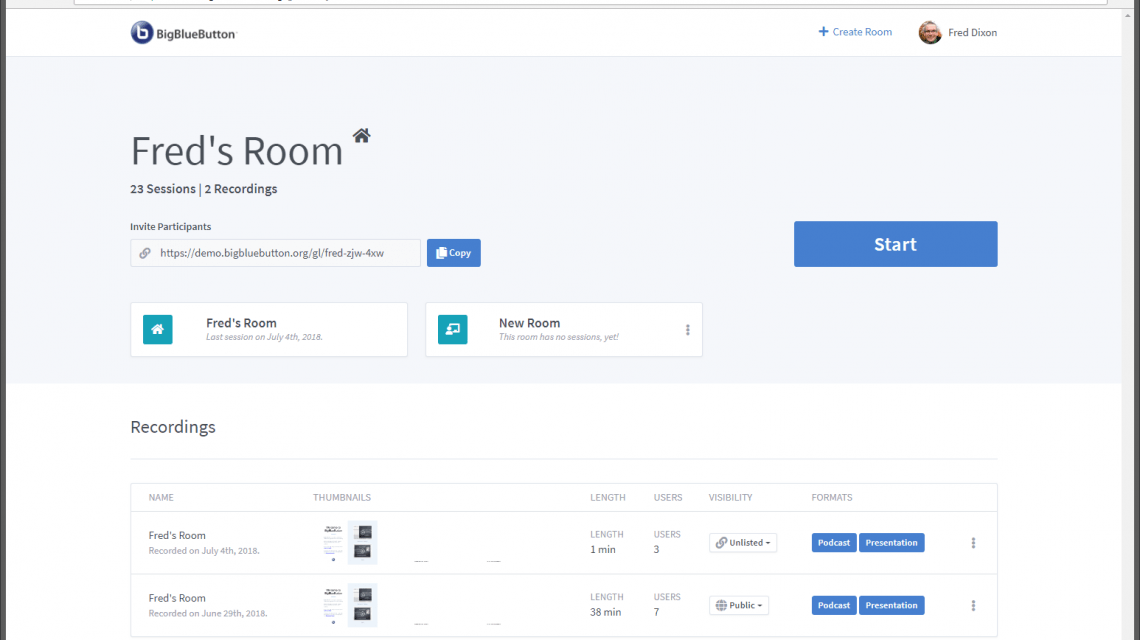1140x640 pixels.
Task: Click the Create Room link
Action: pyautogui.click(x=855, y=32)
